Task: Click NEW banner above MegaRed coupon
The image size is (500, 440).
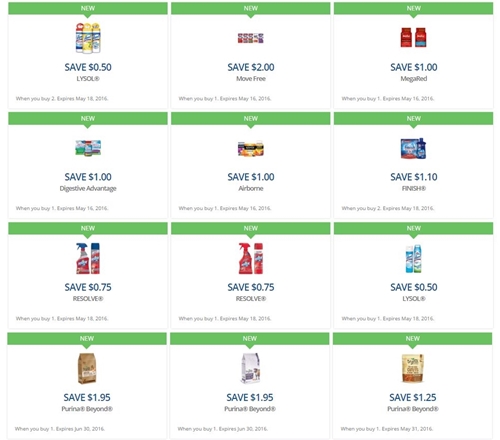Action: pos(414,8)
